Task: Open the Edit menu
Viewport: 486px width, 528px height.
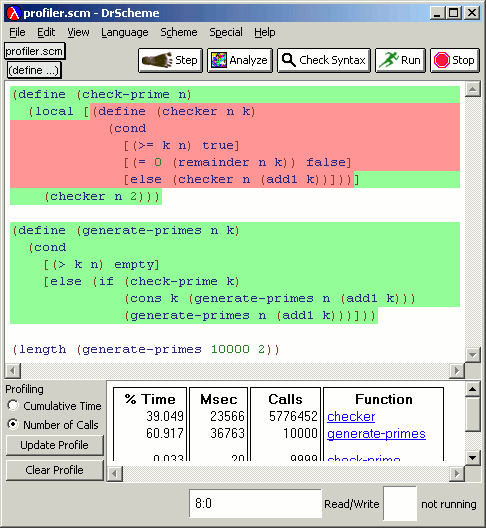Action: click(46, 32)
